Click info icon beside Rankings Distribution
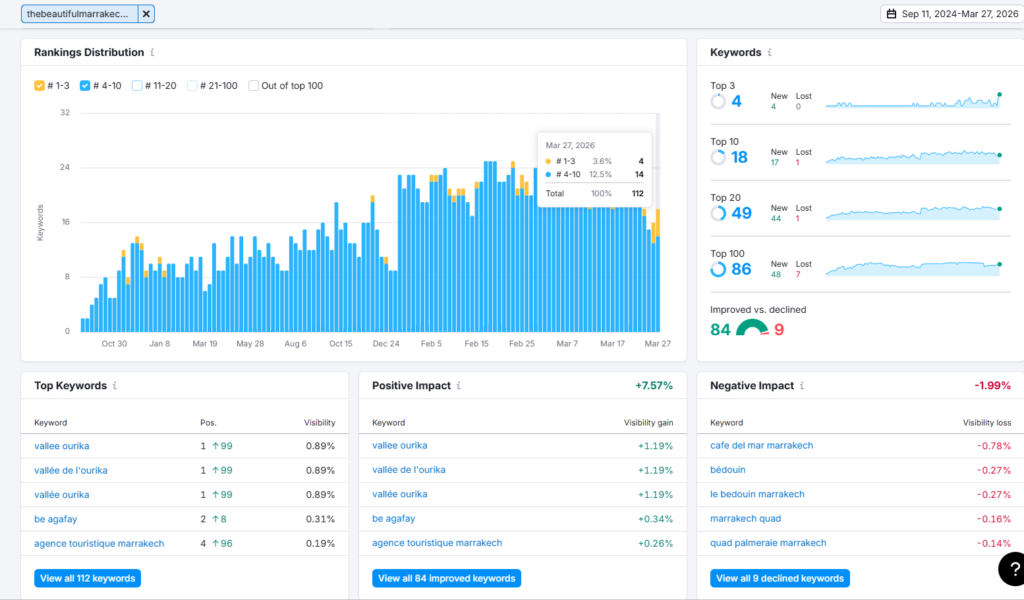Image resolution: width=1024 pixels, height=600 pixels. (152, 52)
